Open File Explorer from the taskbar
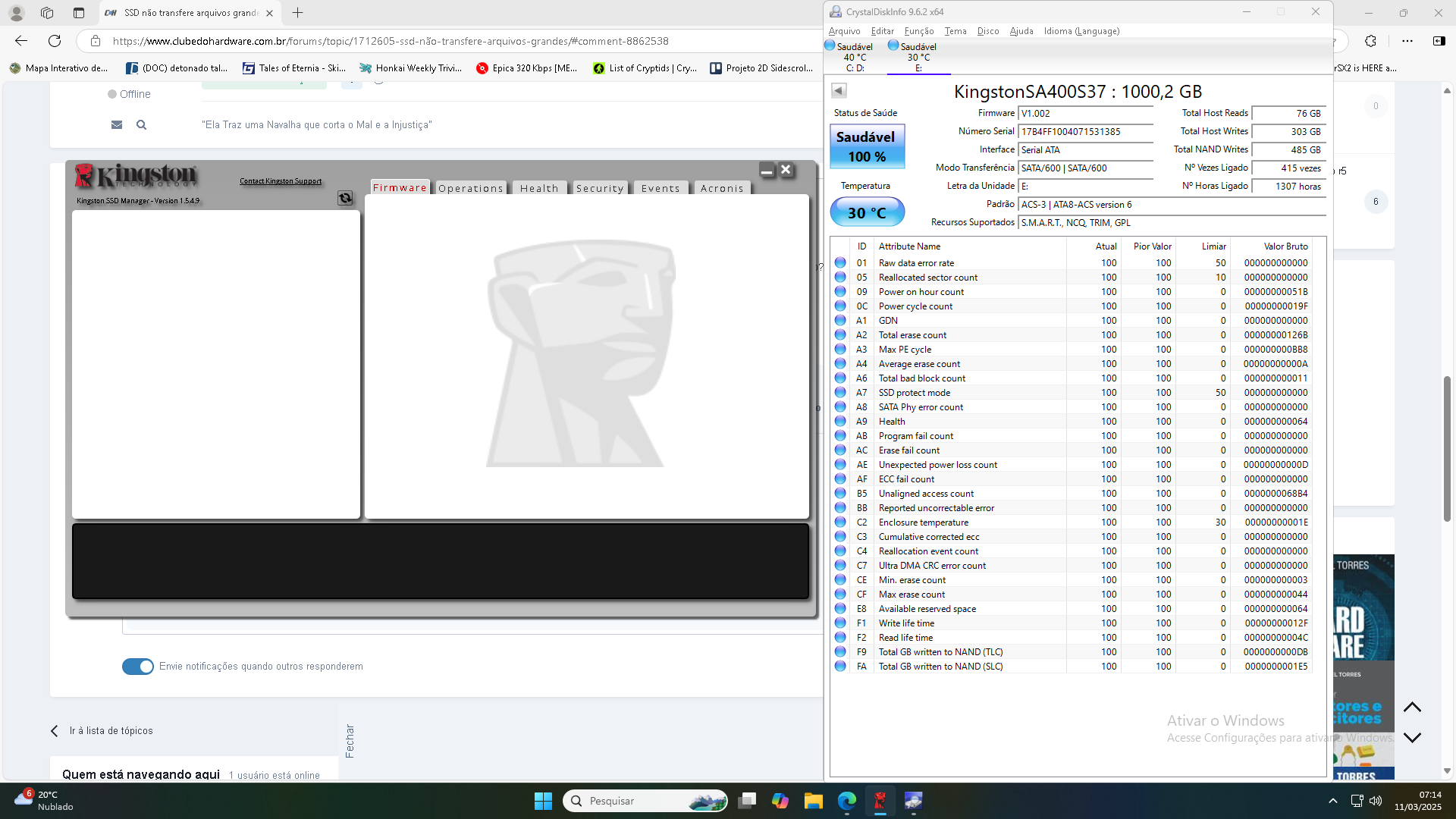 click(814, 801)
